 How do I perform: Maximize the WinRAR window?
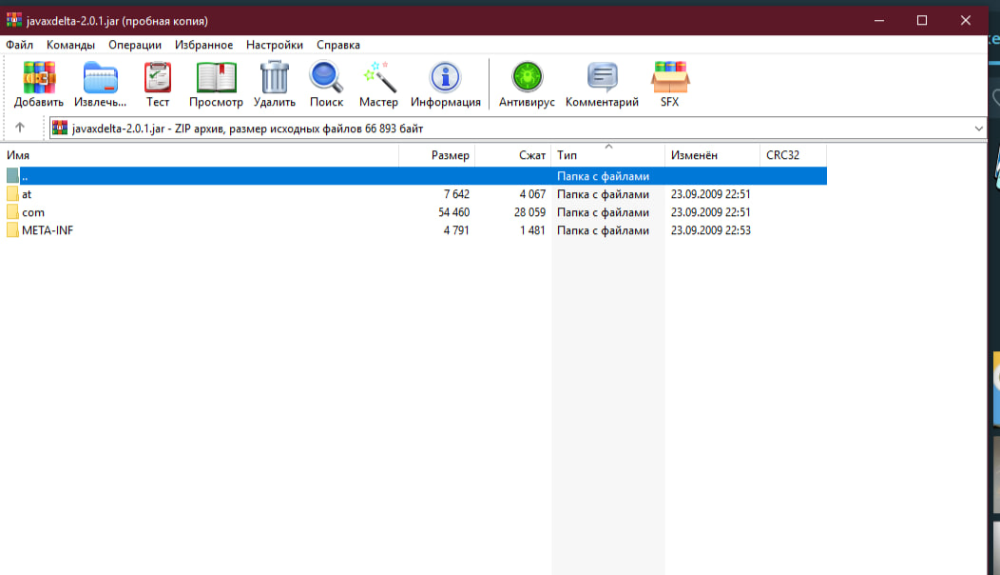tap(922, 20)
